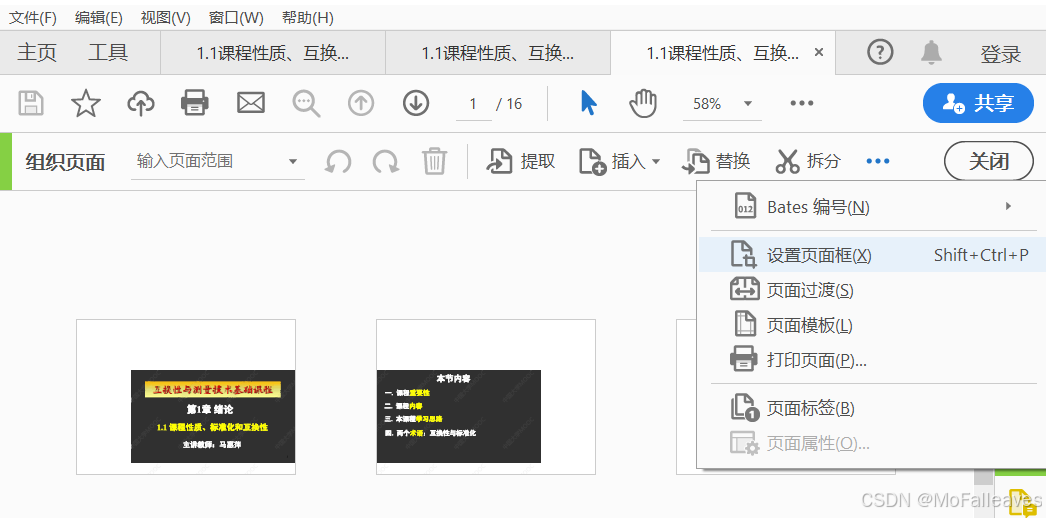Go to next page down arrow
This screenshot has width=1046, height=518.
click(x=416, y=103)
